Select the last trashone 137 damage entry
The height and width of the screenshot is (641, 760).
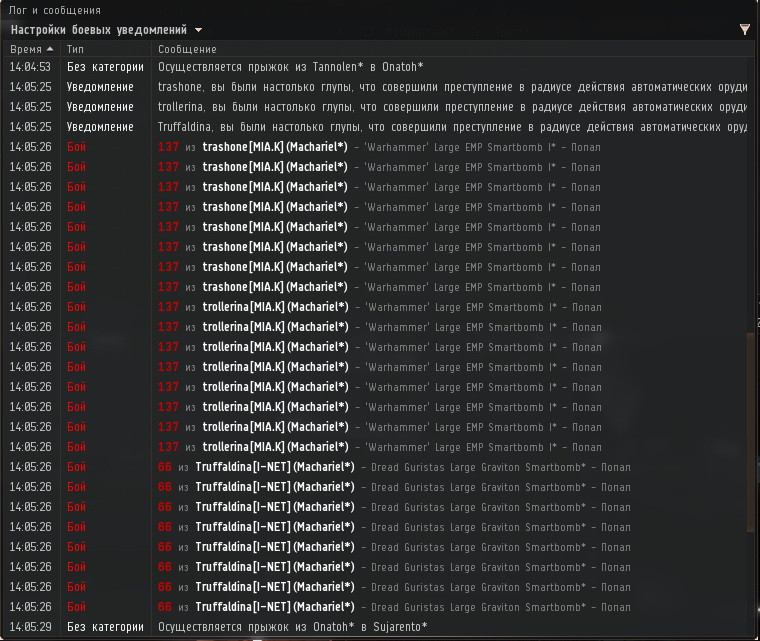[x=380, y=287]
